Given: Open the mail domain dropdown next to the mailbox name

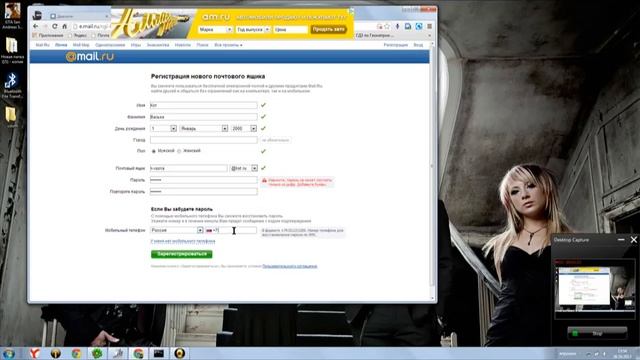Looking at the screenshot, I should click(x=254, y=168).
